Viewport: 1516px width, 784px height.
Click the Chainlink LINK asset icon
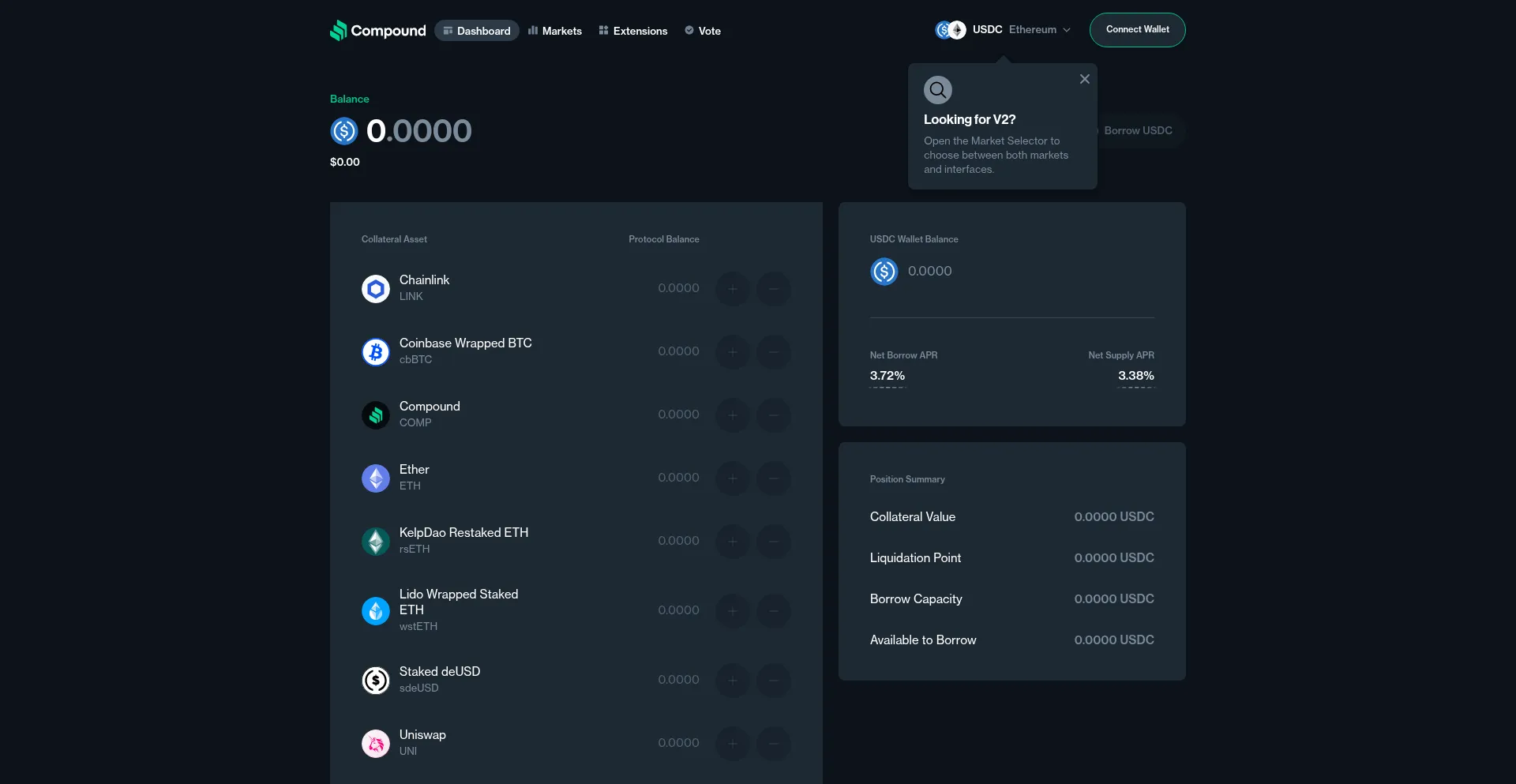coord(376,289)
